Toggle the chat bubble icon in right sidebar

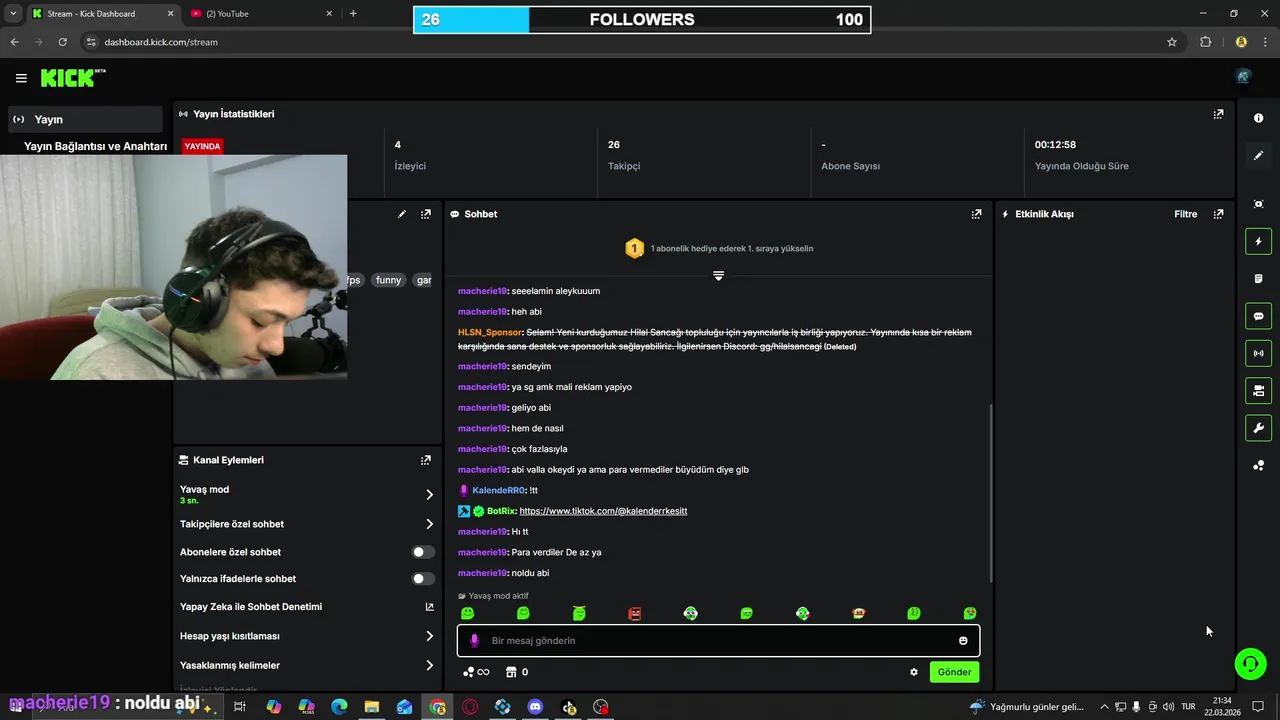pos(1258,316)
